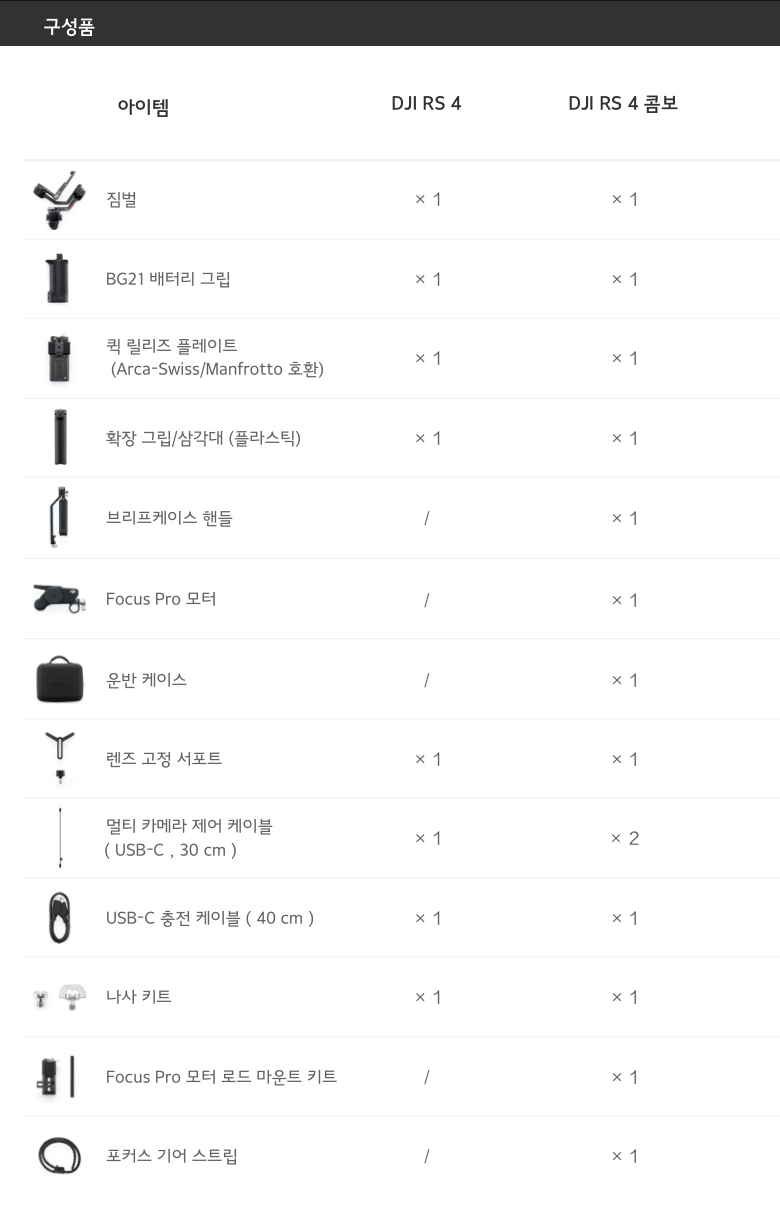Click the 나사 키트 item label
The width and height of the screenshot is (780, 1218).
138,997
